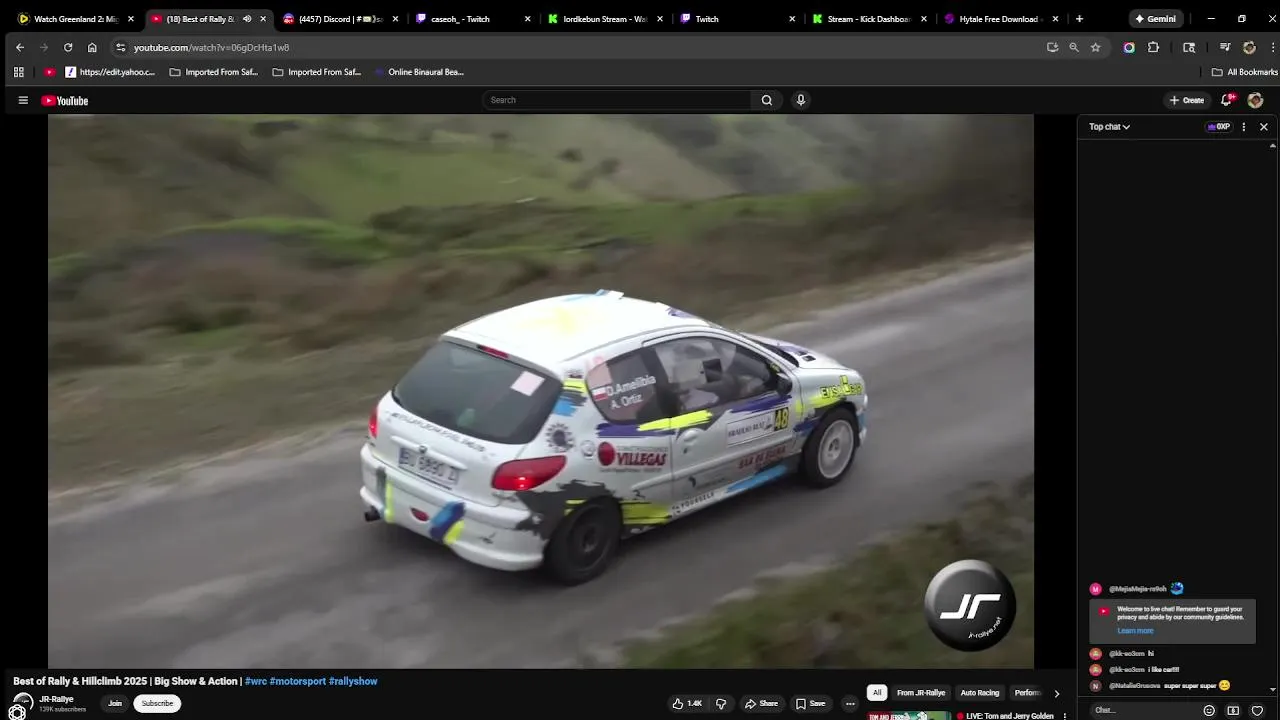Open the apps grid in bookmarks bar
This screenshot has width=1280, height=720.
pos(18,72)
